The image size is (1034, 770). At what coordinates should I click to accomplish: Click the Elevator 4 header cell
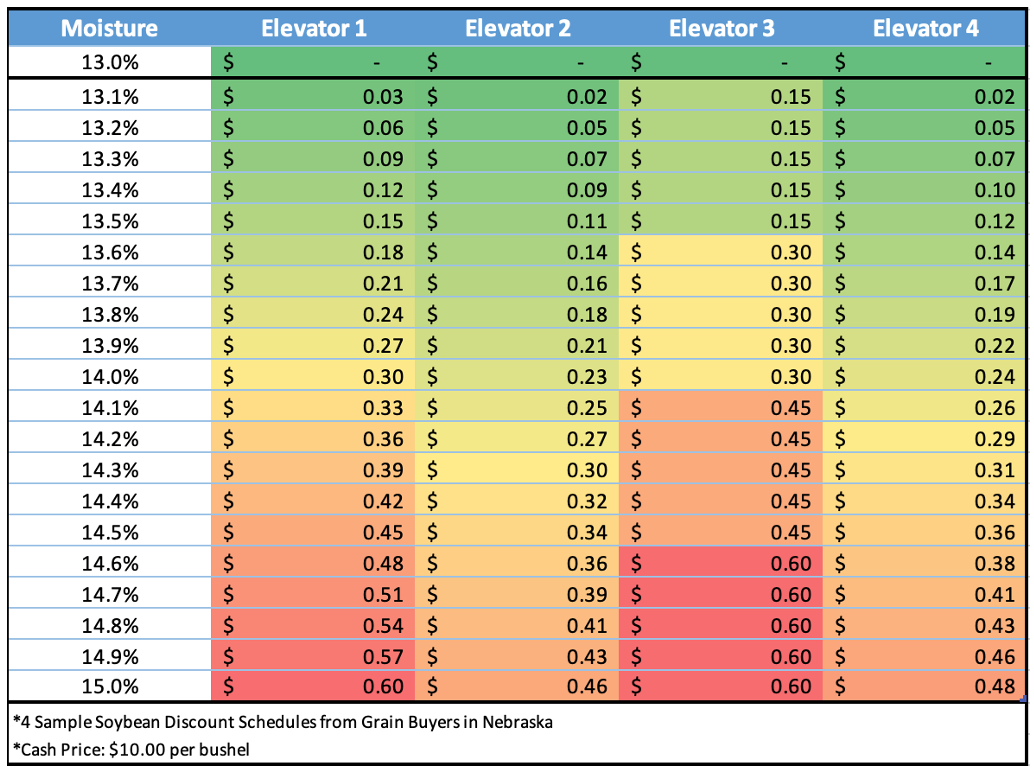(925, 28)
